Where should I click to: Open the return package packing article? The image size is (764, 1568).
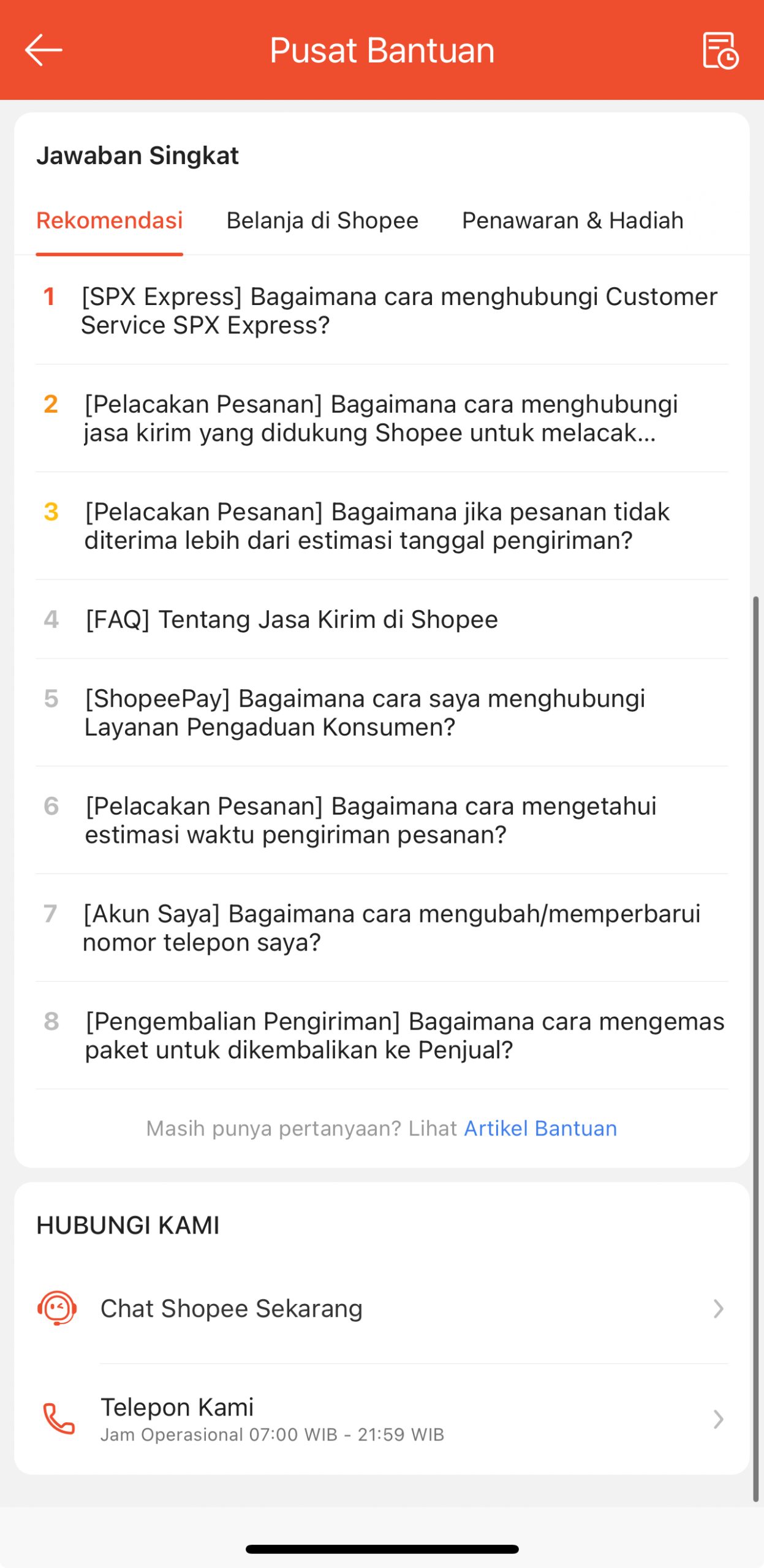404,1036
